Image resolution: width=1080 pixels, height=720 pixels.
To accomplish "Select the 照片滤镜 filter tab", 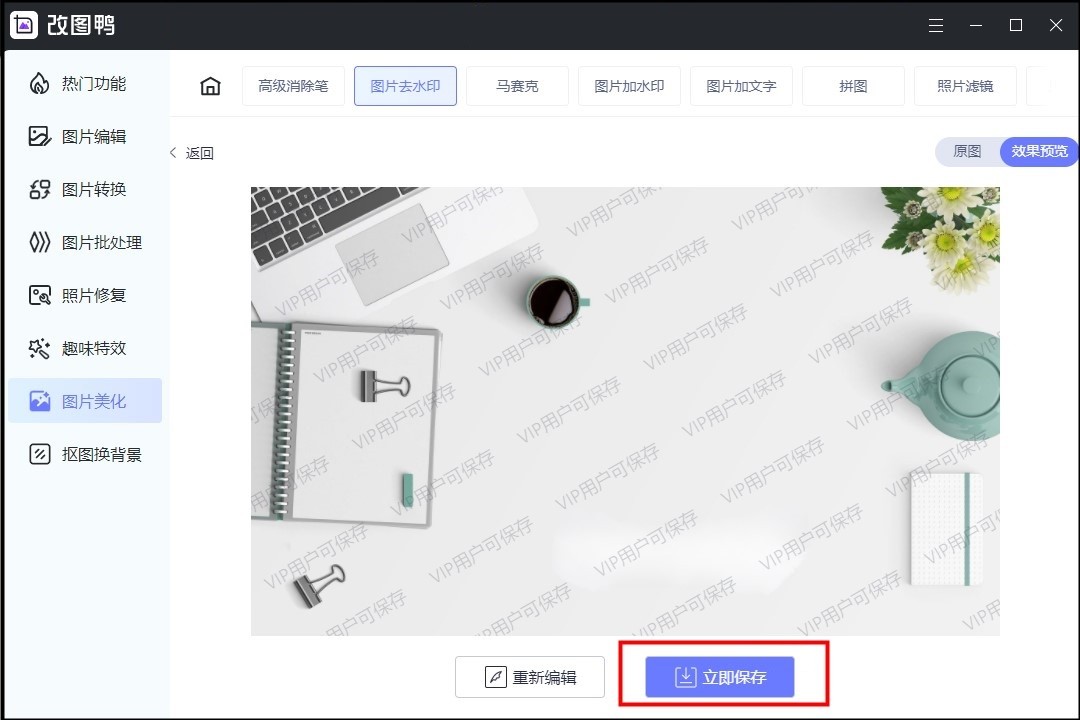I will 965,86.
